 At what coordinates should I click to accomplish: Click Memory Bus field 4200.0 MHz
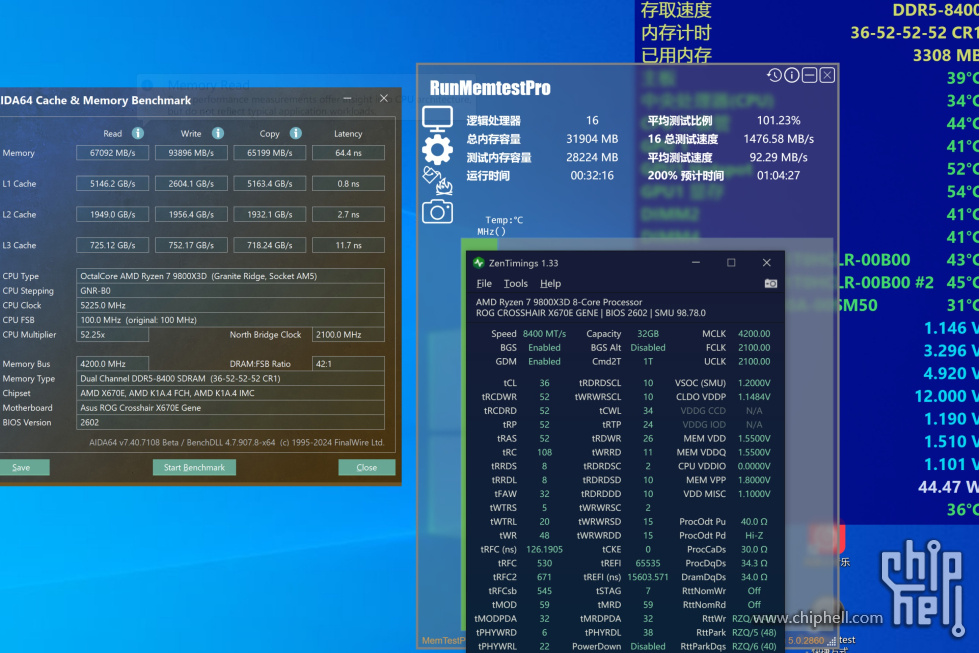point(112,364)
